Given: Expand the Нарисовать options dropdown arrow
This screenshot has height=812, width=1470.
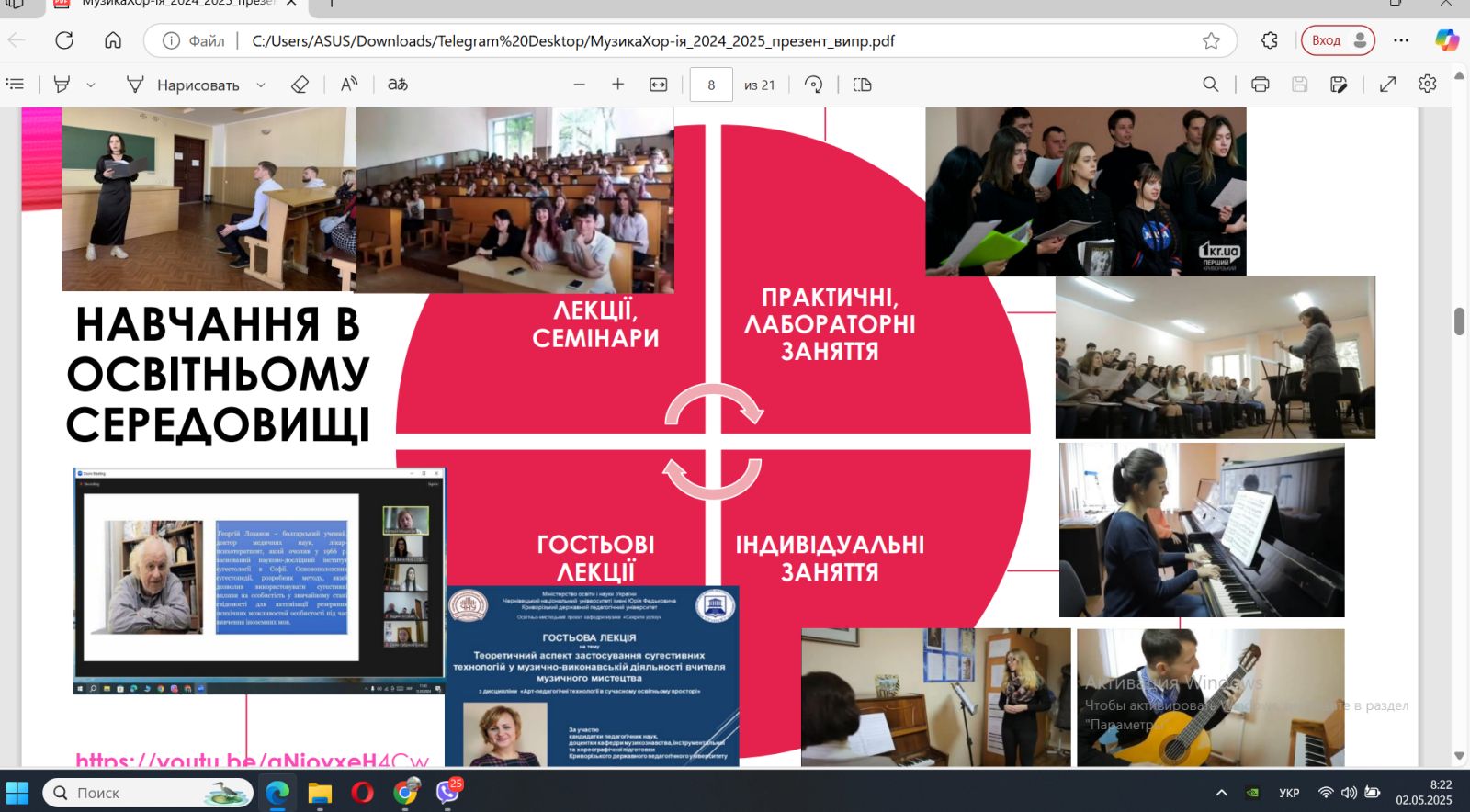Looking at the screenshot, I should pyautogui.click(x=261, y=85).
